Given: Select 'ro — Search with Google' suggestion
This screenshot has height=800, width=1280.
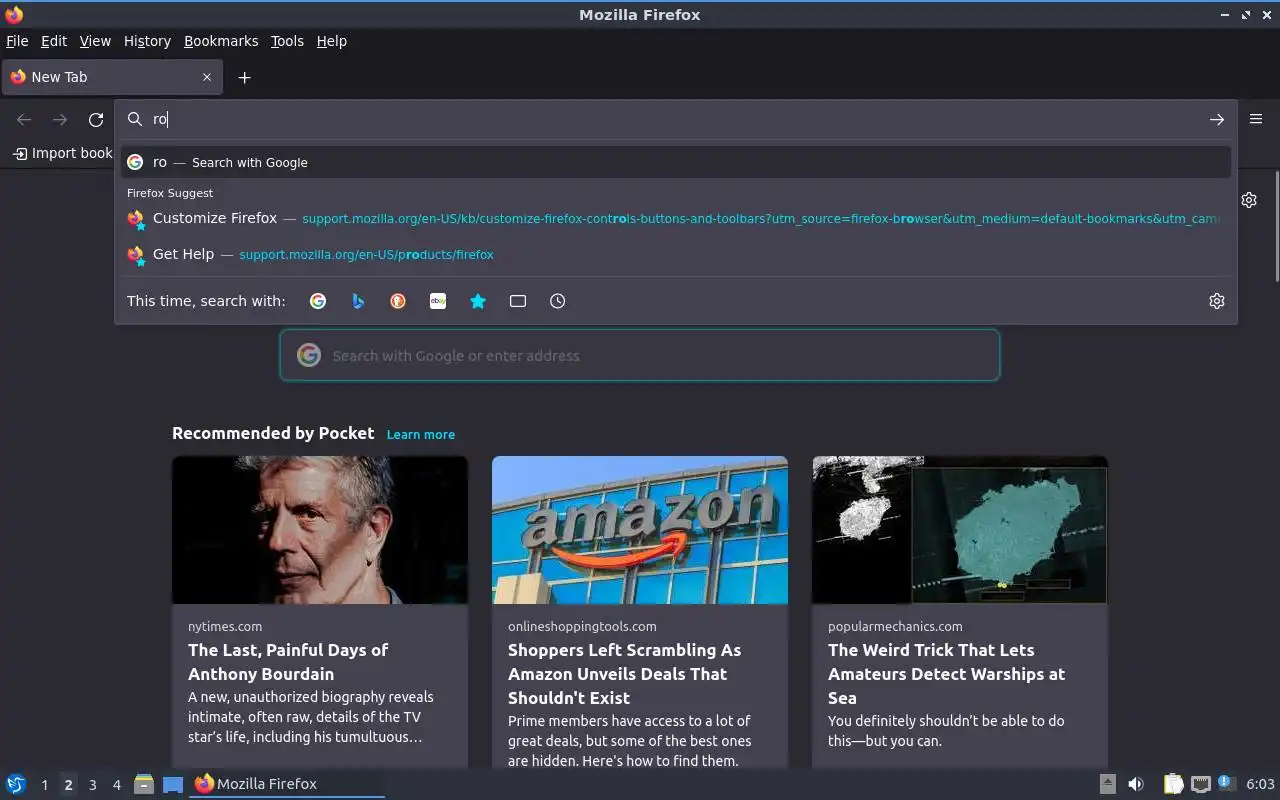Looking at the screenshot, I should click(676, 162).
